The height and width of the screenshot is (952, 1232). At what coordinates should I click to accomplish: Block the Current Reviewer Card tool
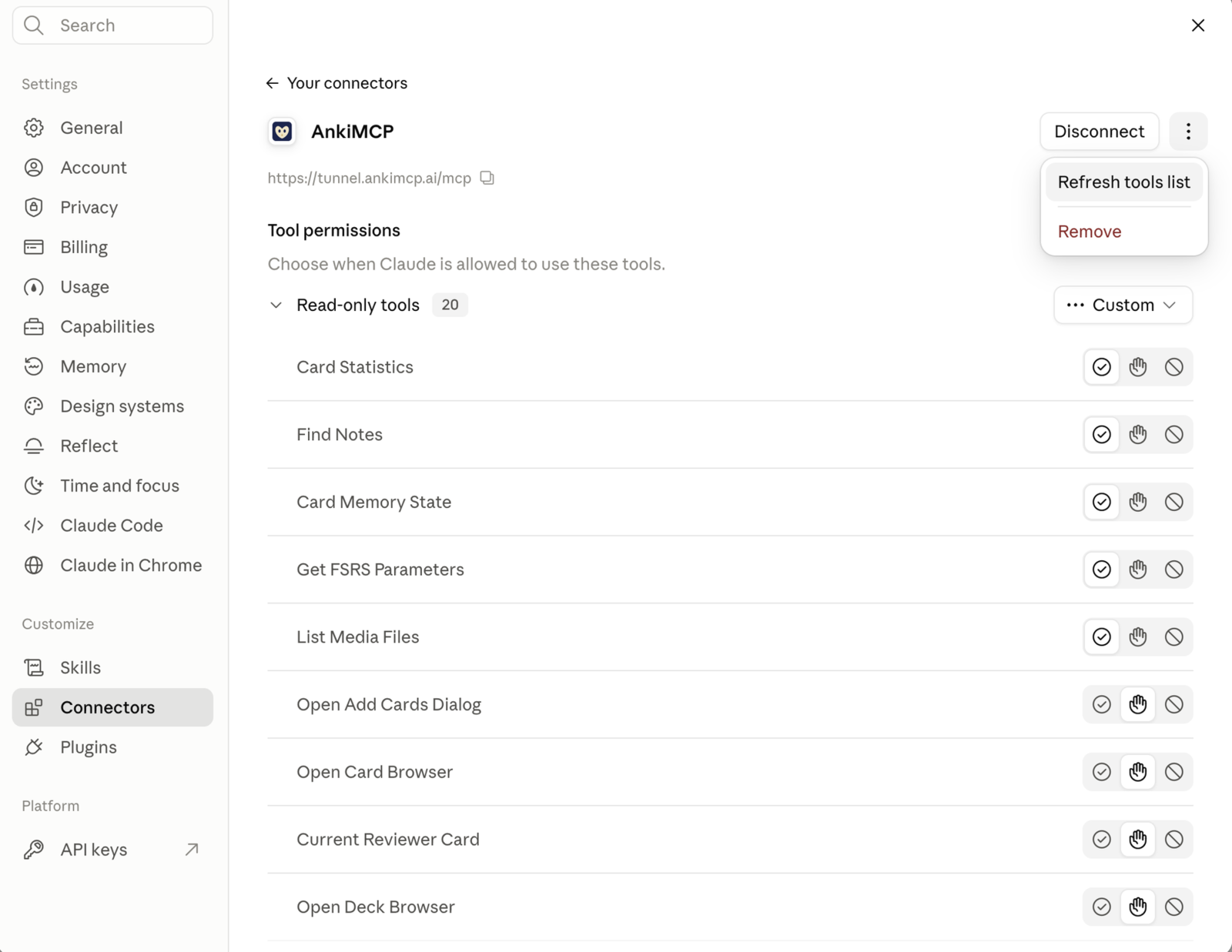pos(1173,840)
